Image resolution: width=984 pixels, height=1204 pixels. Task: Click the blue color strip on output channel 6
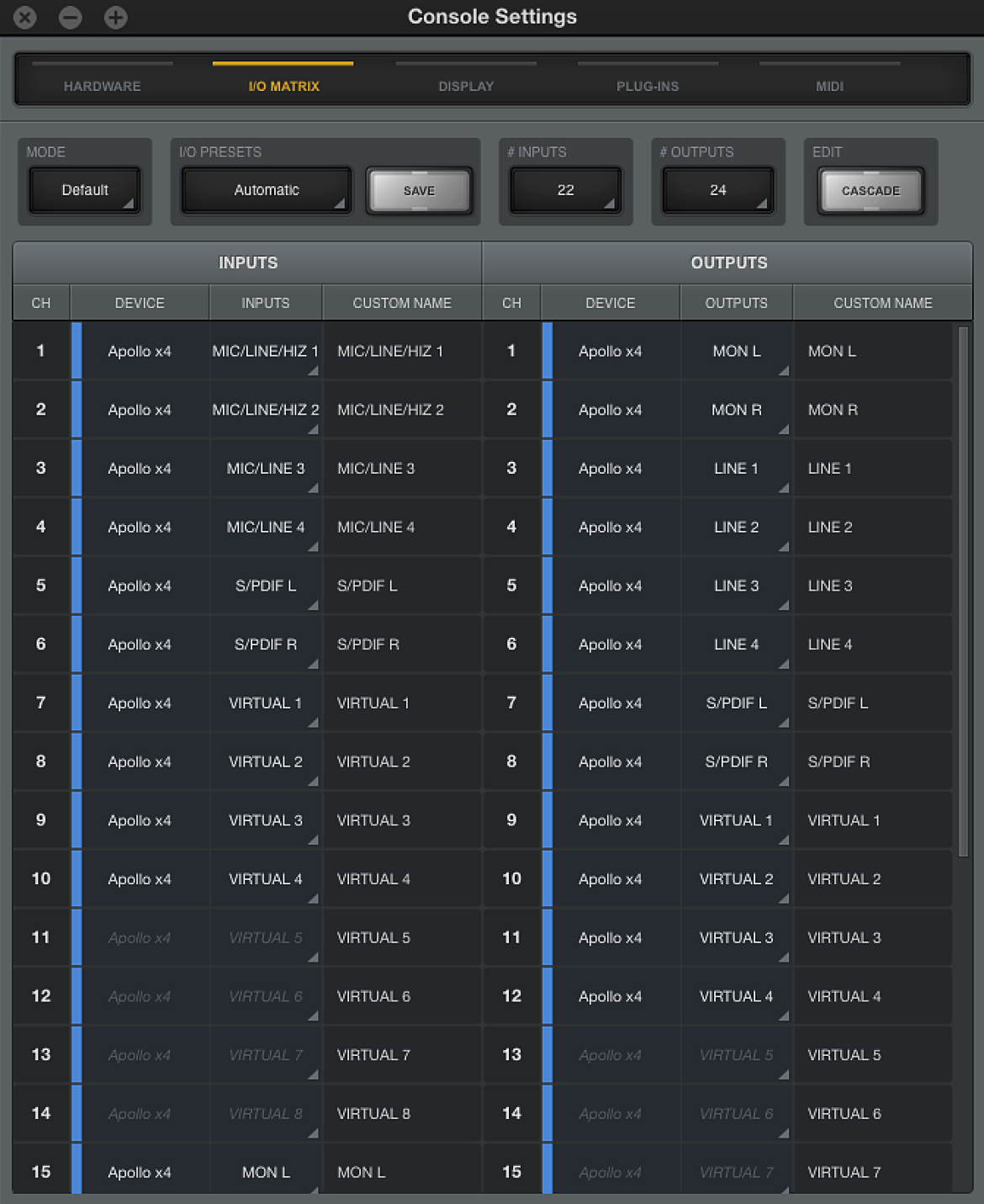pos(548,644)
